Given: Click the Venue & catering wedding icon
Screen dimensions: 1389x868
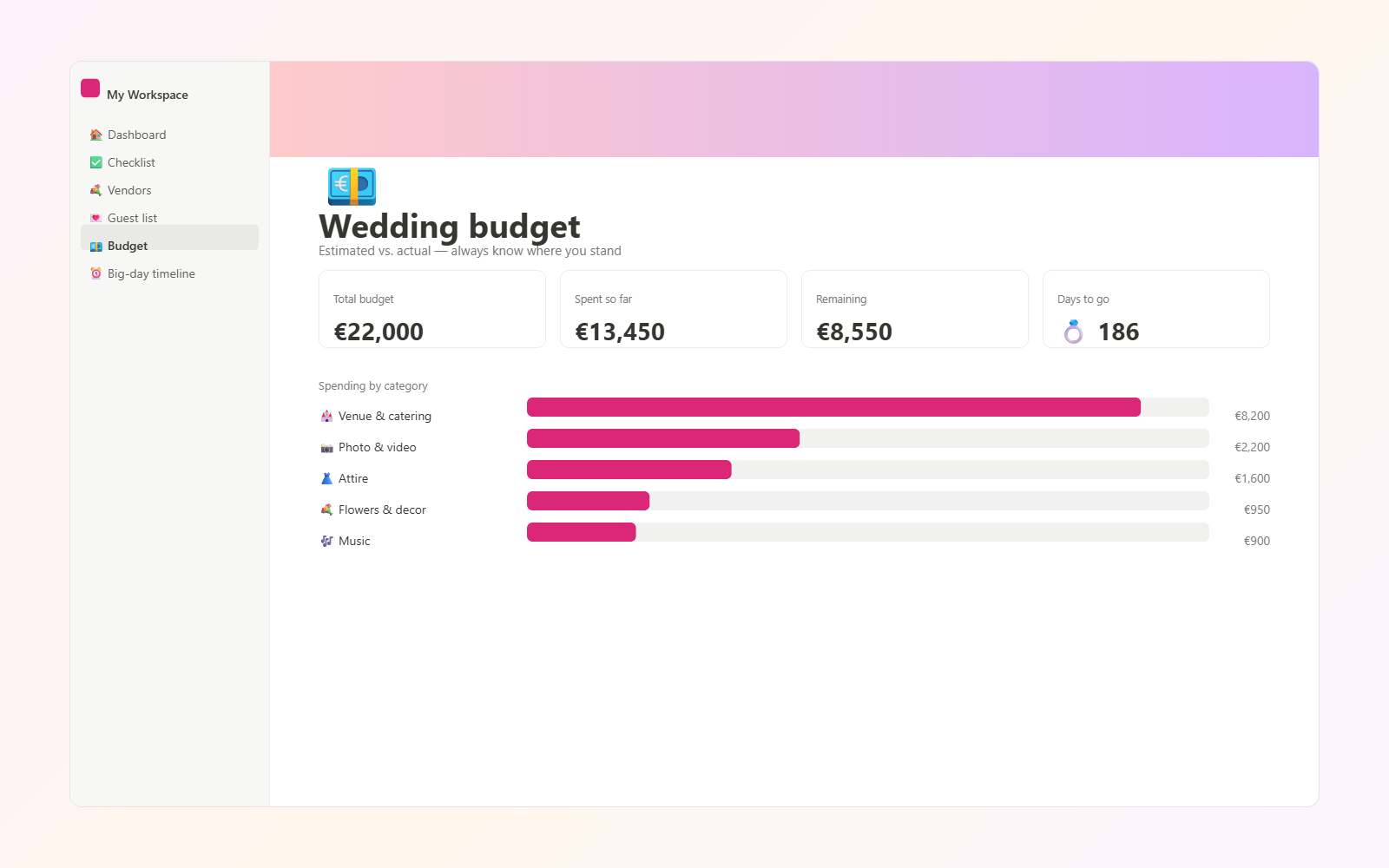Looking at the screenshot, I should [x=326, y=416].
